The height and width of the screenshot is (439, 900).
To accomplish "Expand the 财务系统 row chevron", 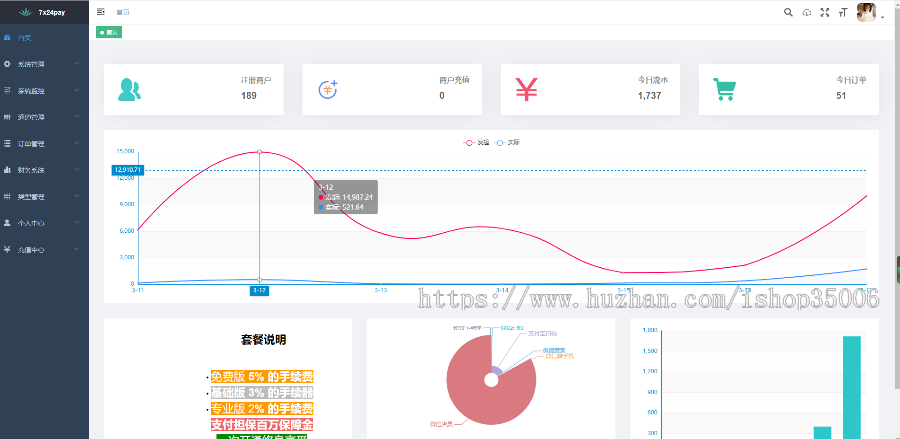I will tap(76, 170).
